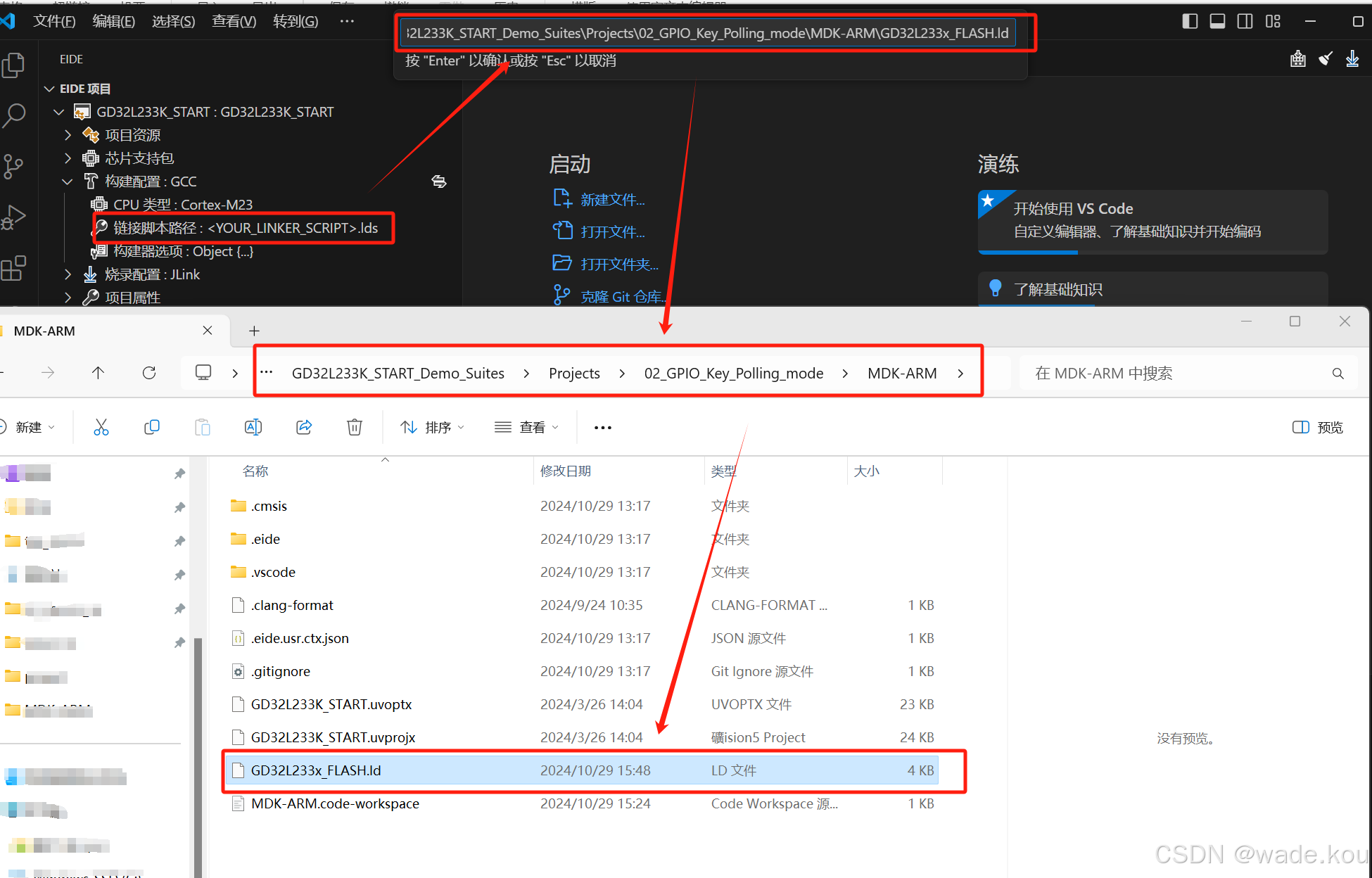Open the Extensions view icon

click(13, 268)
